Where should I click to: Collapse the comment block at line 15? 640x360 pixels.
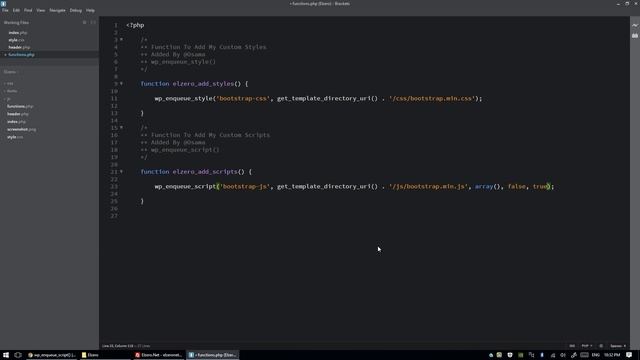(x=121, y=128)
